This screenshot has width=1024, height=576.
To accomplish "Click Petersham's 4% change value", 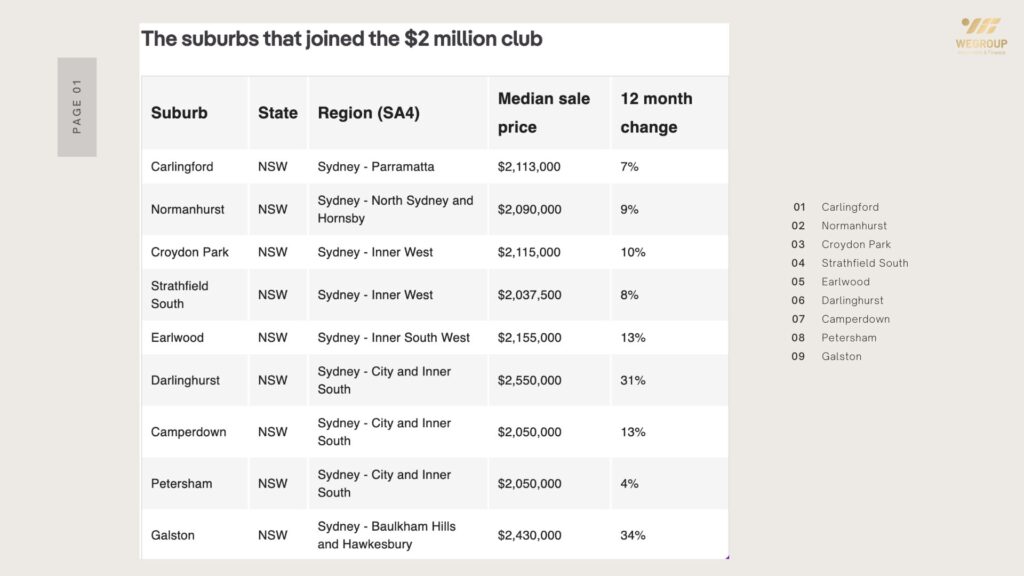I will [x=629, y=484].
